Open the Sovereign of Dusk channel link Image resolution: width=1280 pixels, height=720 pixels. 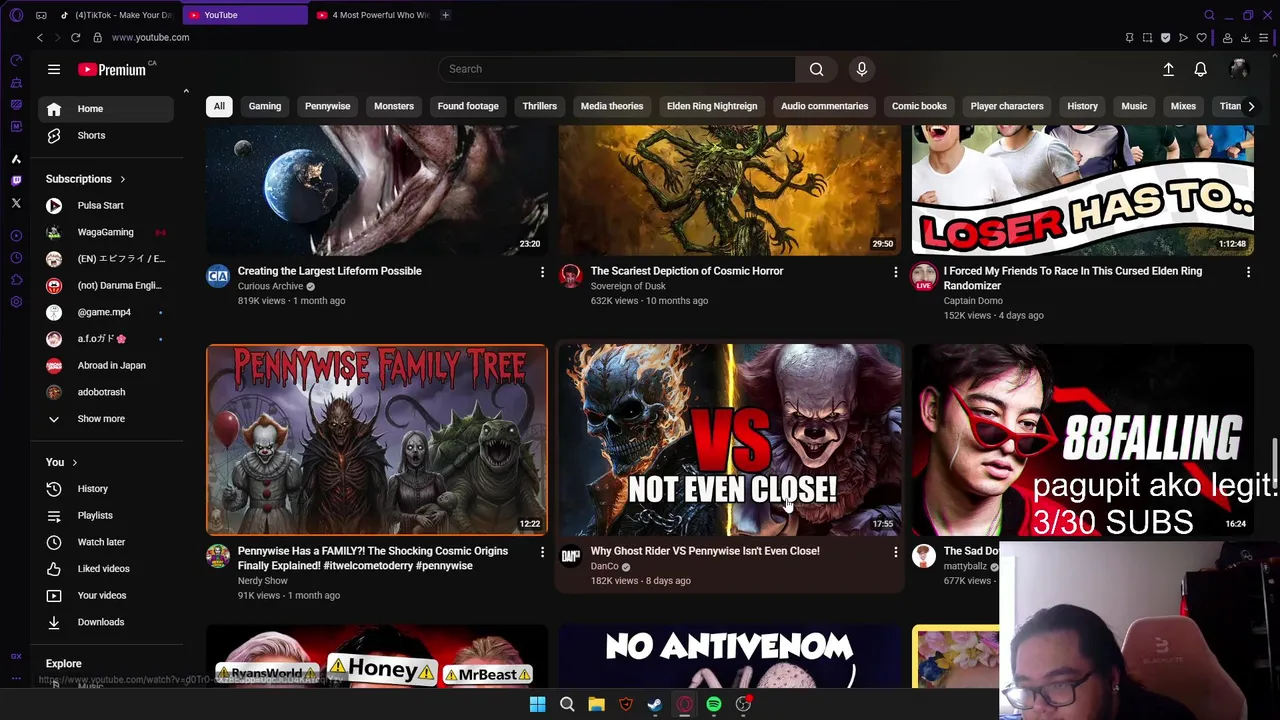point(628,286)
